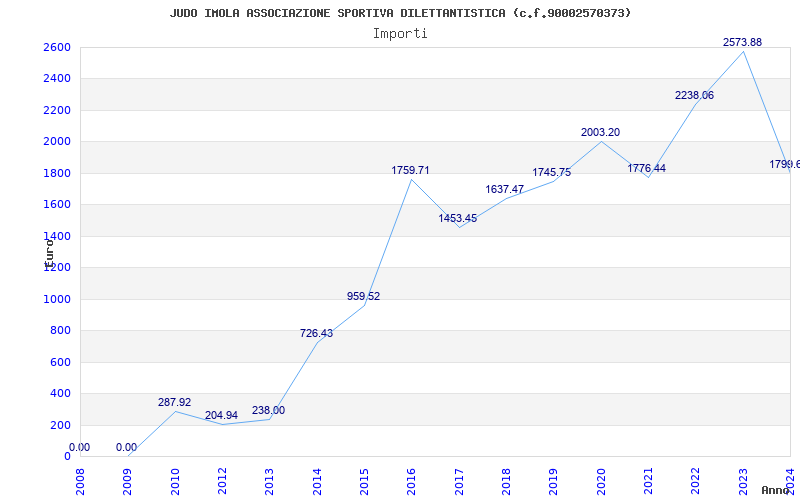The height and width of the screenshot is (500, 800).
Task: Select the 287.92 data label
Action: [x=174, y=403]
